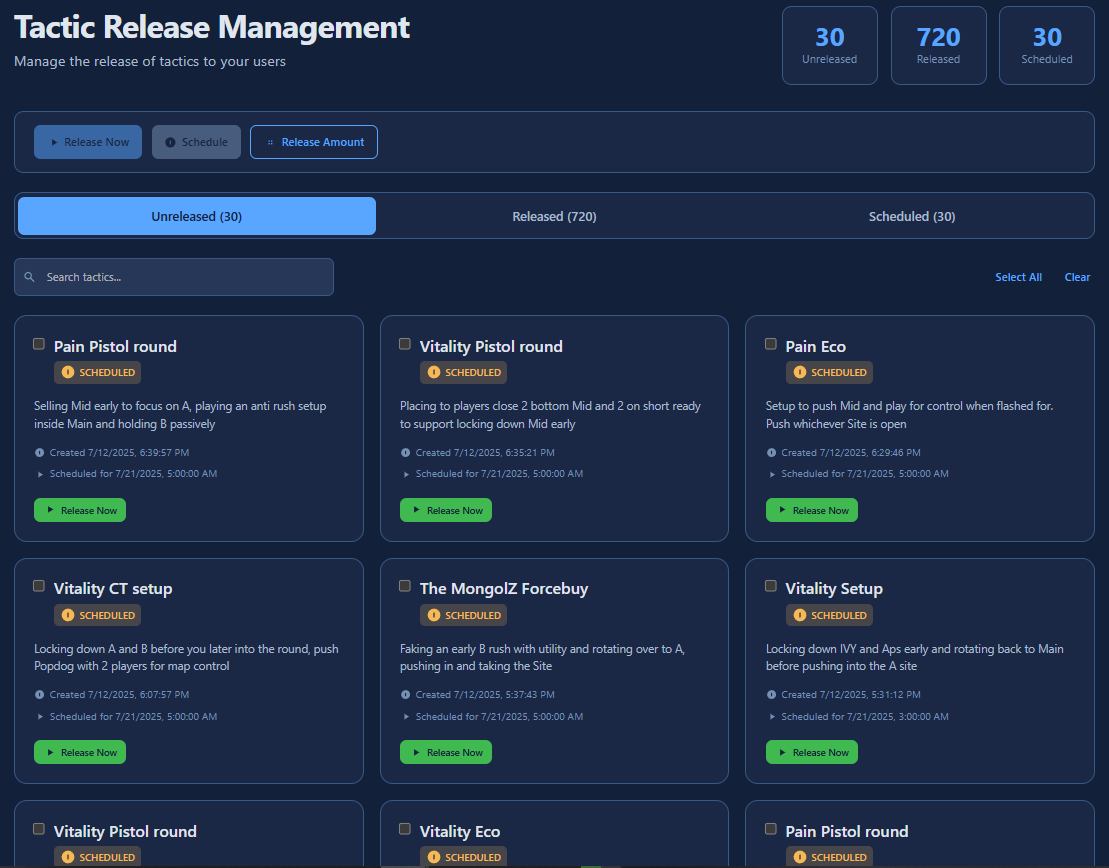The width and height of the screenshot is (1109, 868).
Task: Tick the Vitality Eco checkbox
Action: tap(405, 828)
